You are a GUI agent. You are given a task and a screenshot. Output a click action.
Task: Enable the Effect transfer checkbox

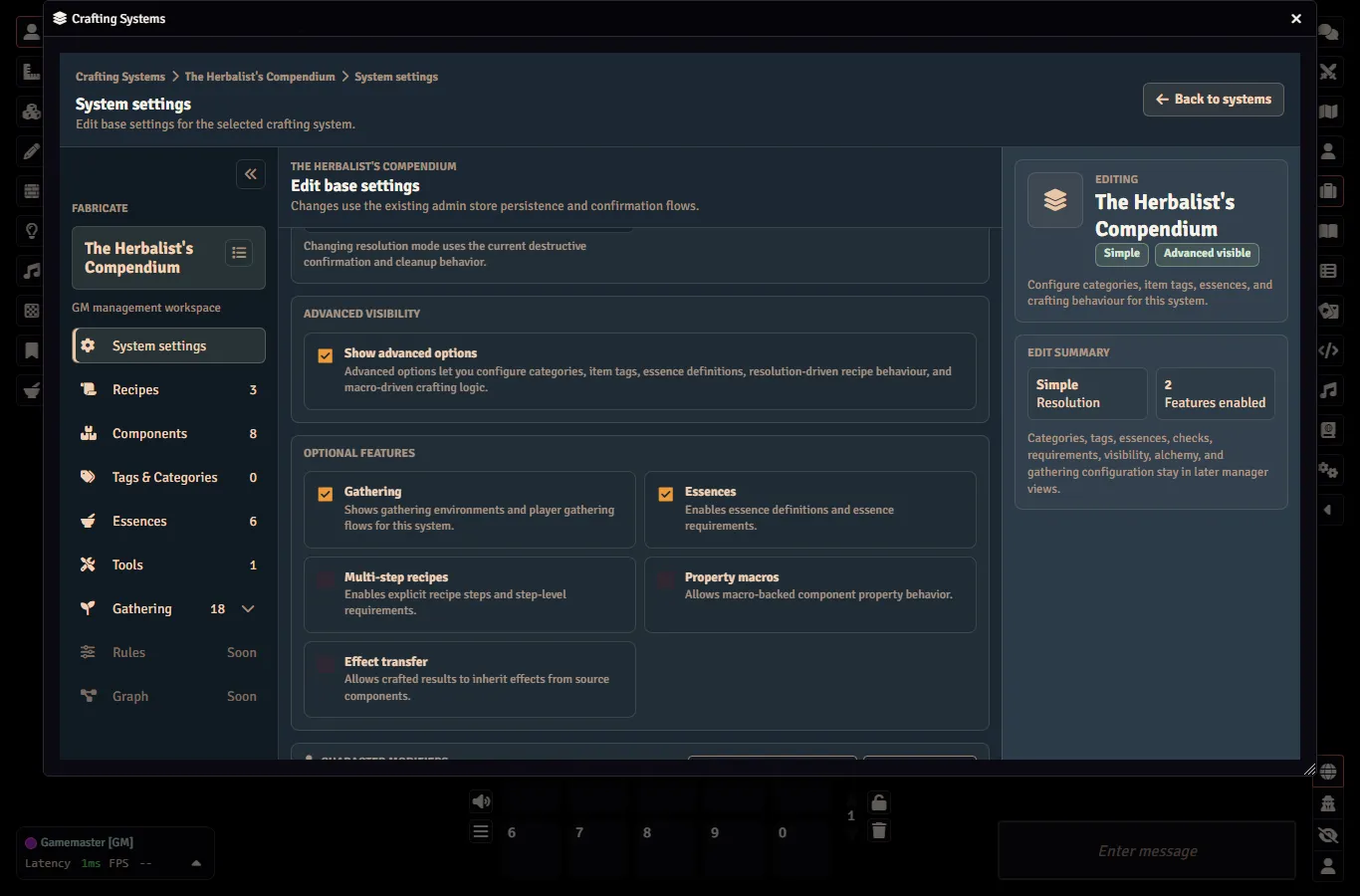click(326, 664)
